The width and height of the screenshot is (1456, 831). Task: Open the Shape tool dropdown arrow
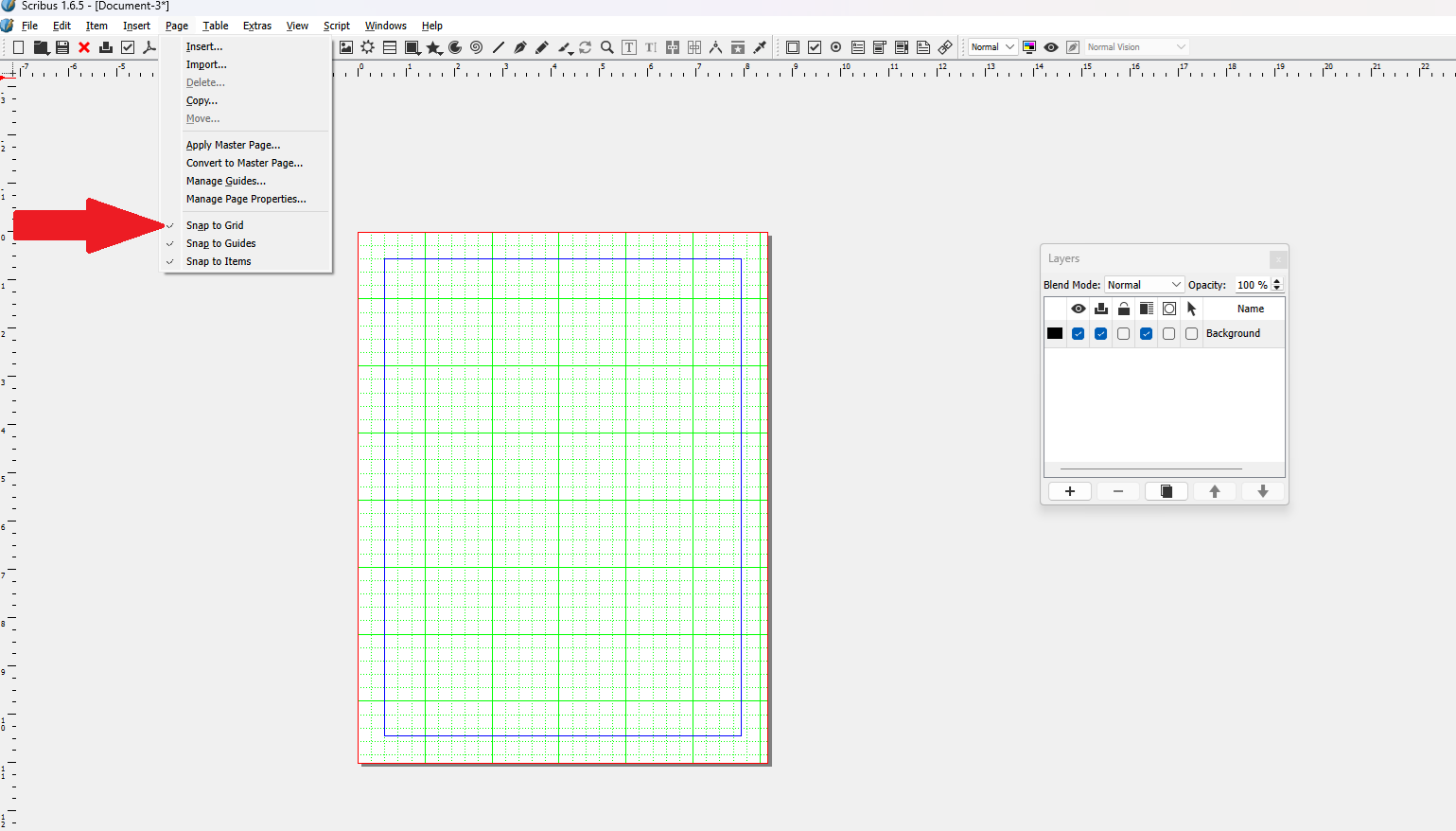pyautogui.click(x=420, y=53)
